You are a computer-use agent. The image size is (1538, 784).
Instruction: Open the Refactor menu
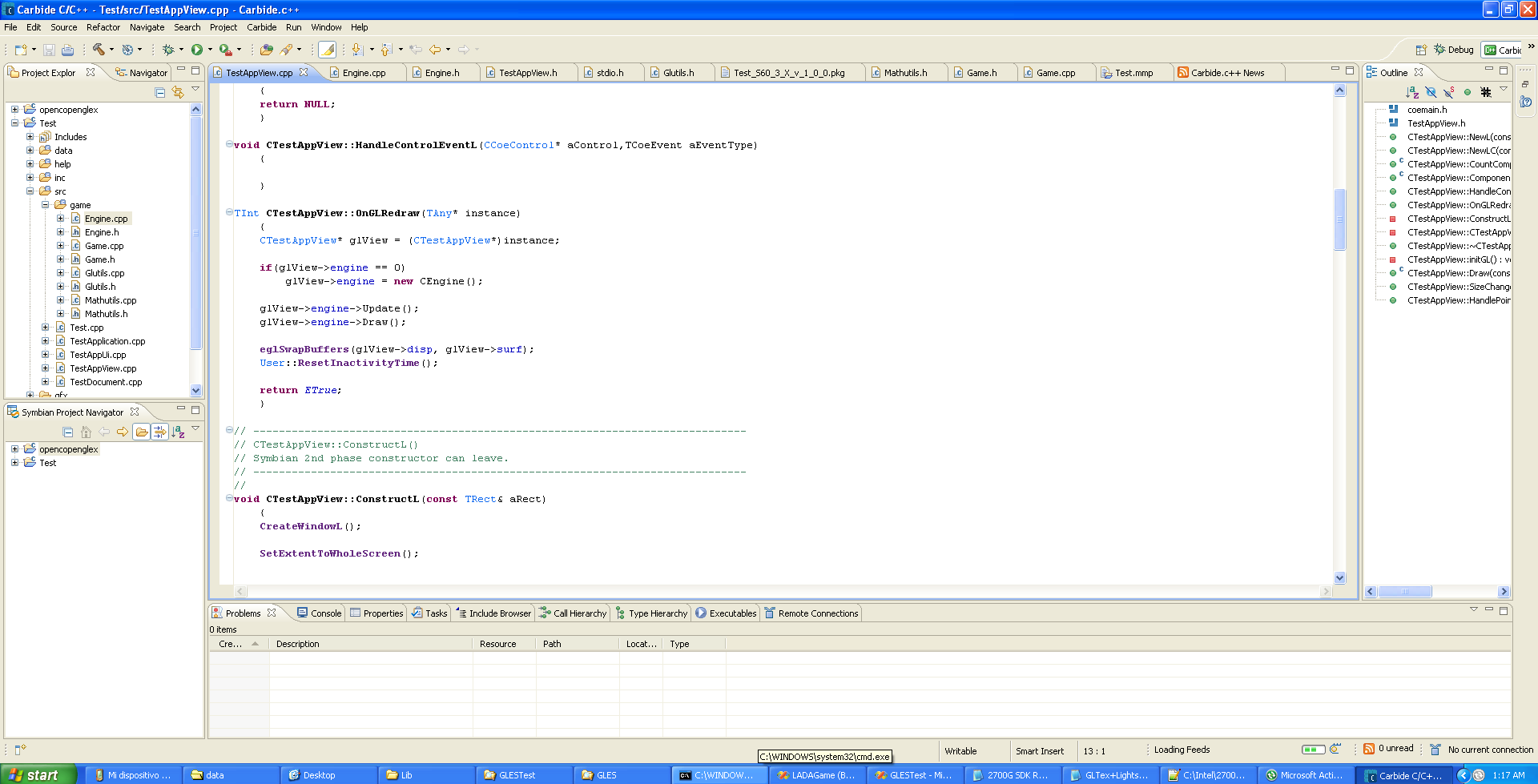[103, 27]
